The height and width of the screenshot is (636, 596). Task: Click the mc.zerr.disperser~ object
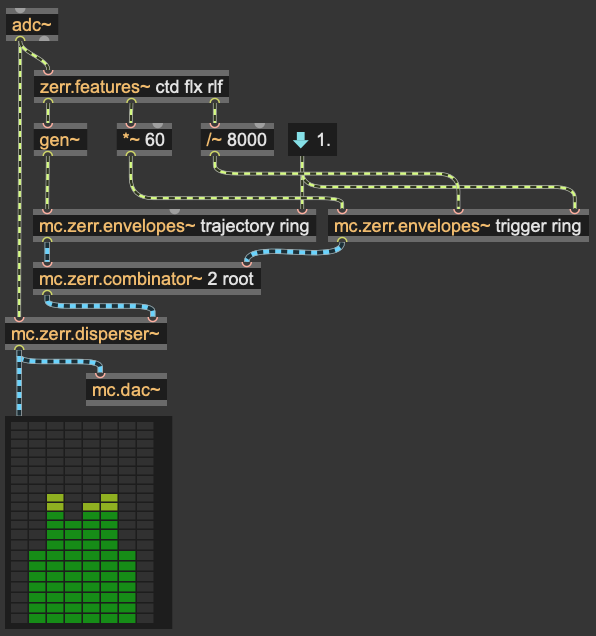click(x=86, y=333)
